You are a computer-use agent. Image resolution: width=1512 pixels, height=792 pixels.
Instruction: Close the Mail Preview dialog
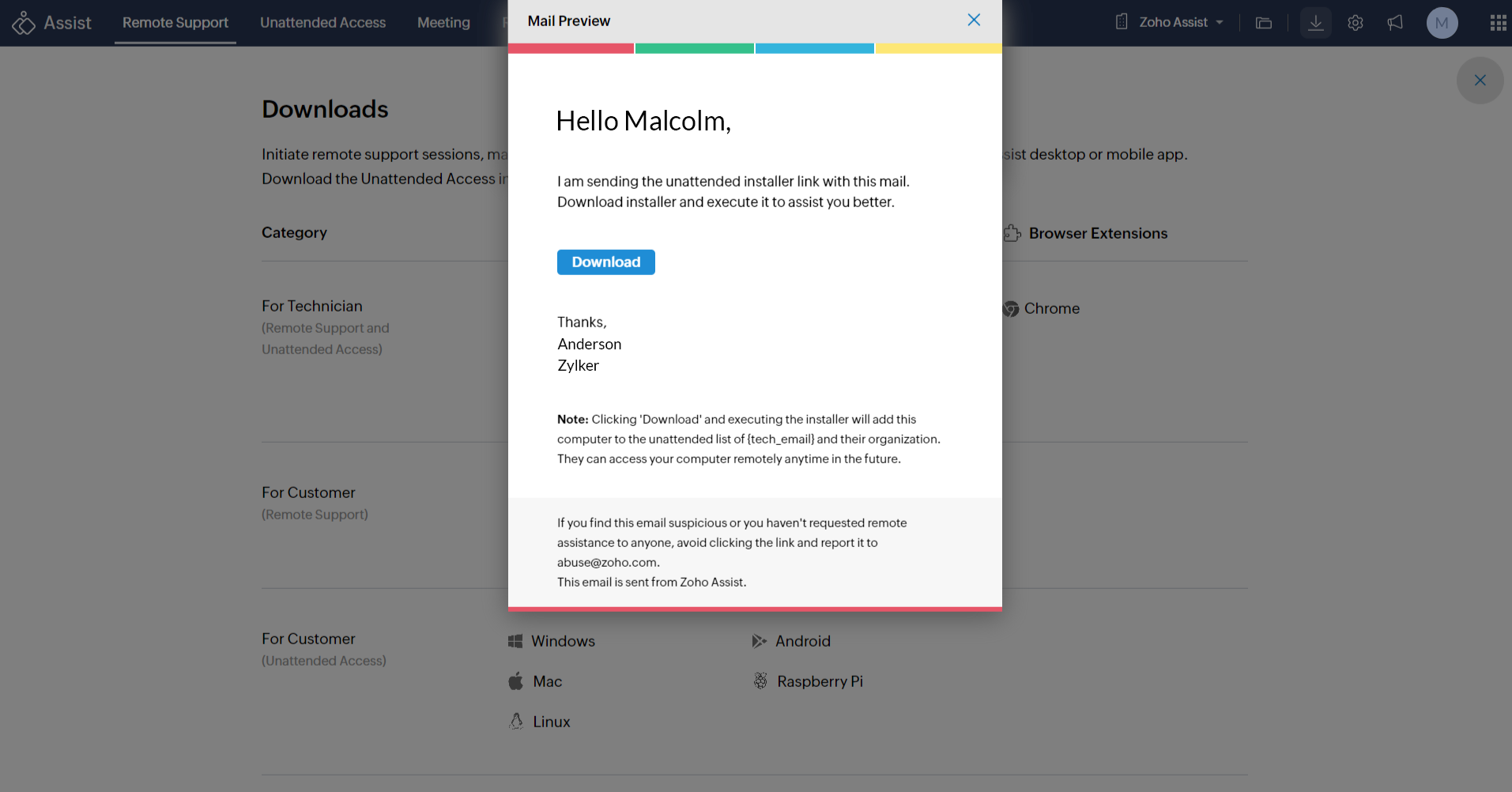tap(973, 20)
